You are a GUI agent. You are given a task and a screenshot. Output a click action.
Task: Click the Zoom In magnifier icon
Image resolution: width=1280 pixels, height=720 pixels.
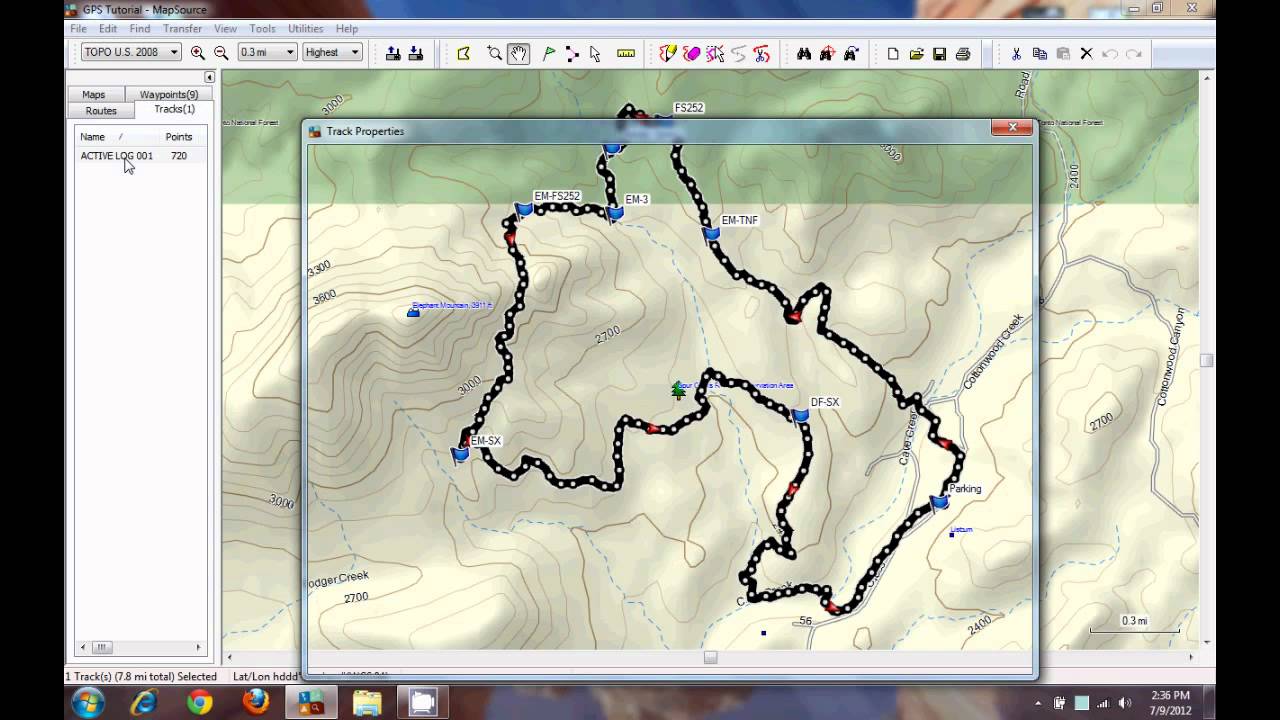(198, 53)
